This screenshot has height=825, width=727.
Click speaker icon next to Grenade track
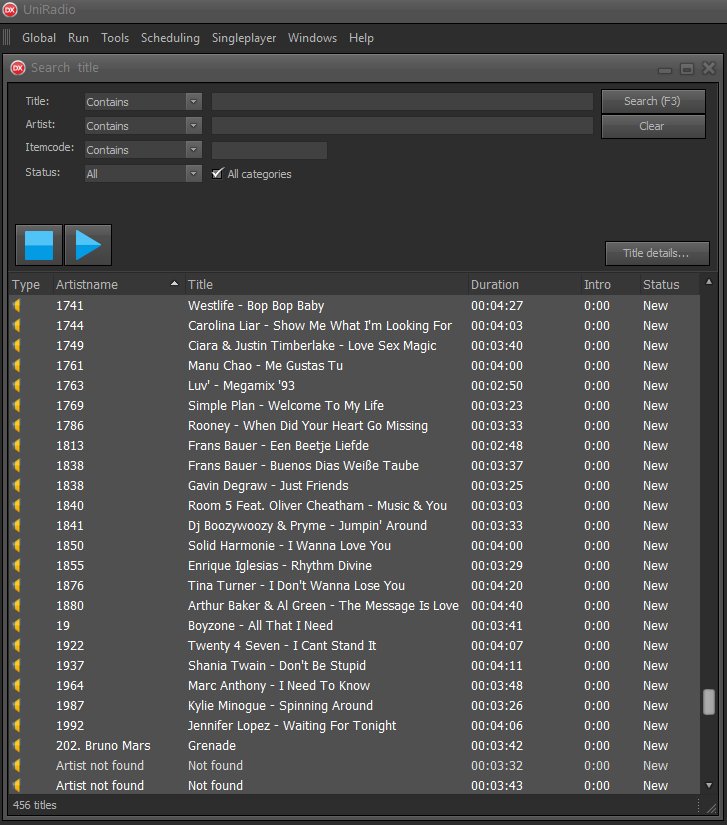17,746
